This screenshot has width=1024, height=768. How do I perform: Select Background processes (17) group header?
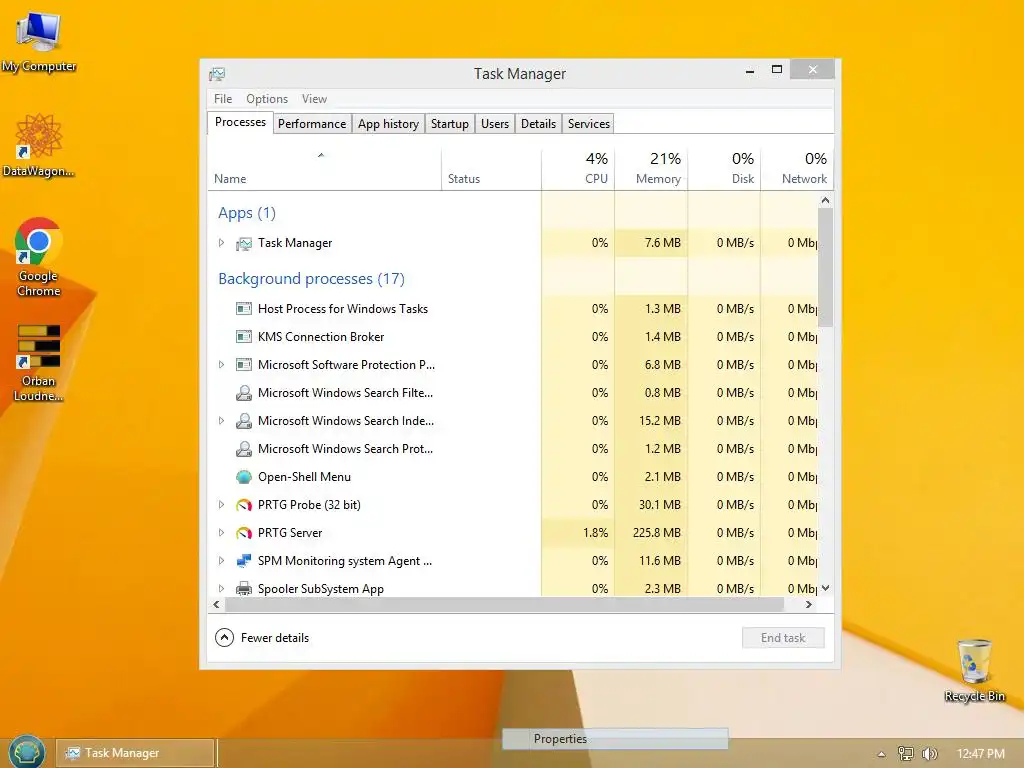pyautogui.click(x=312, y=279)
